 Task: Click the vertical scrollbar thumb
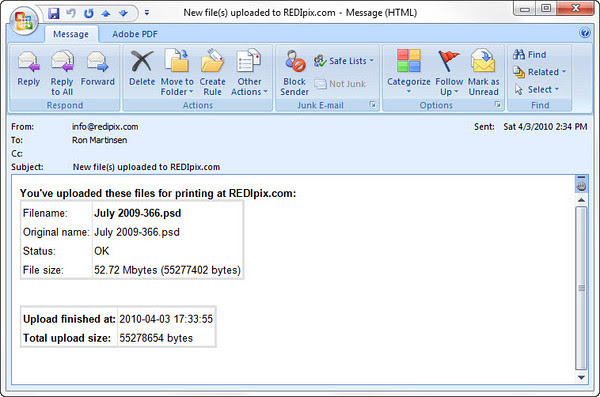click(581, 288)
